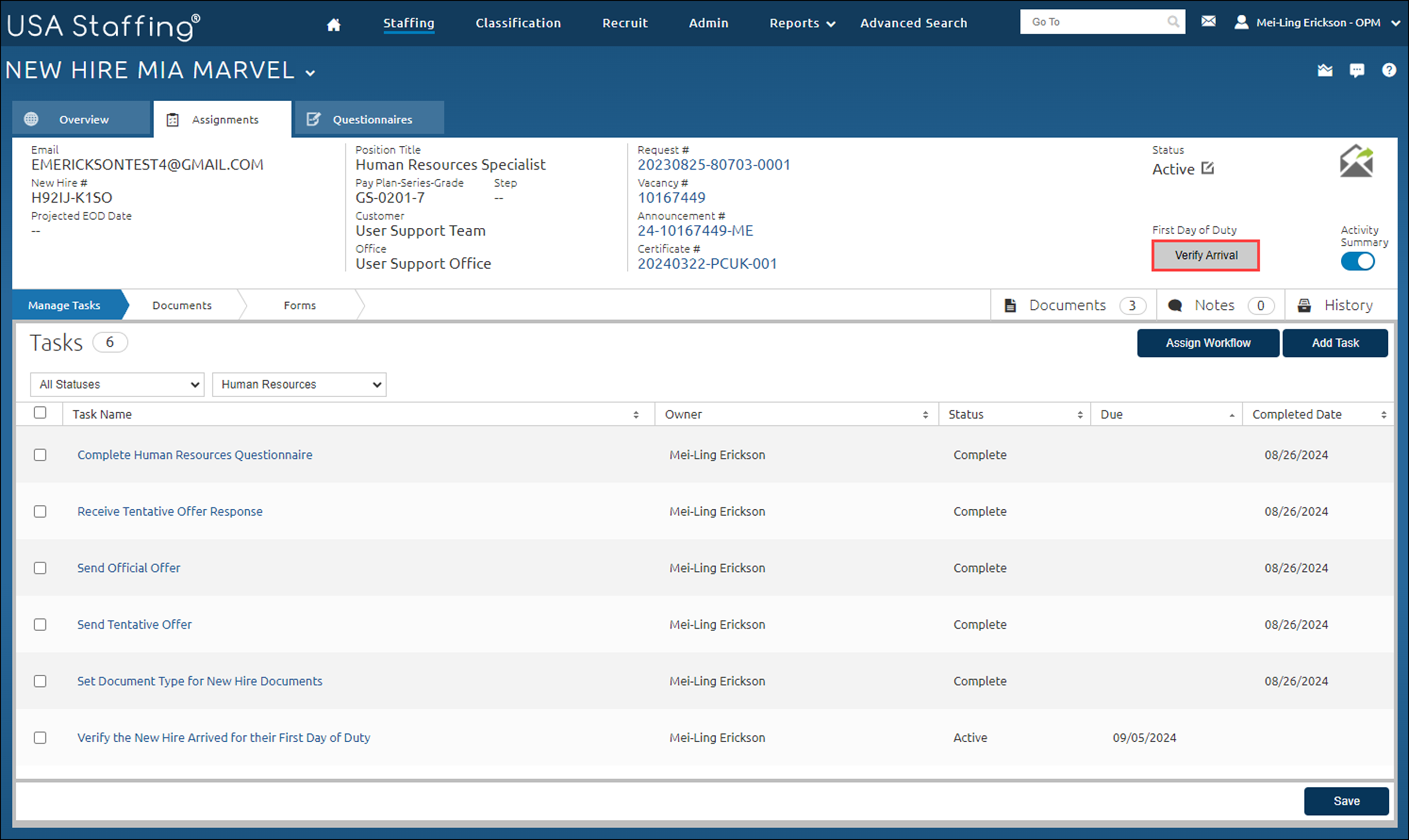Click the edit status pencil icon

coord(1207,168)
